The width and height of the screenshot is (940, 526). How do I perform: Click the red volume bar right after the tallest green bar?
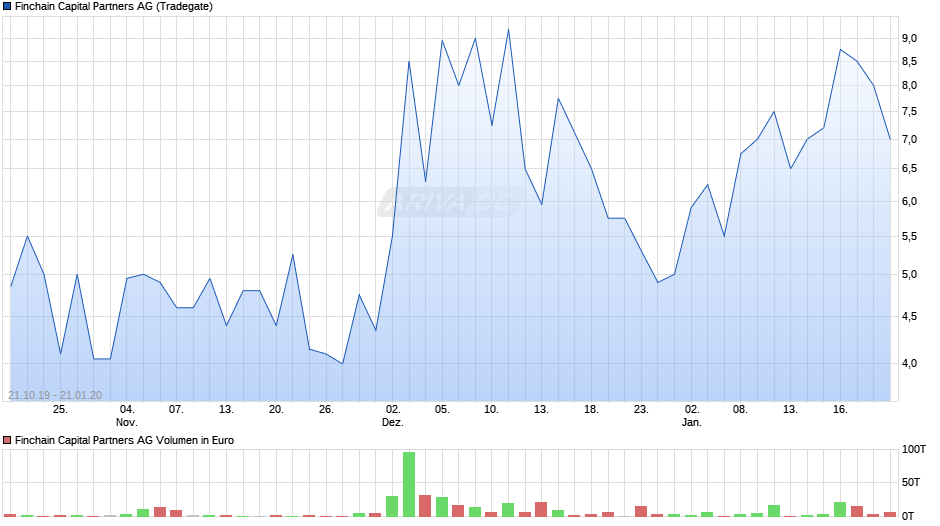click(x=425, y=506)
